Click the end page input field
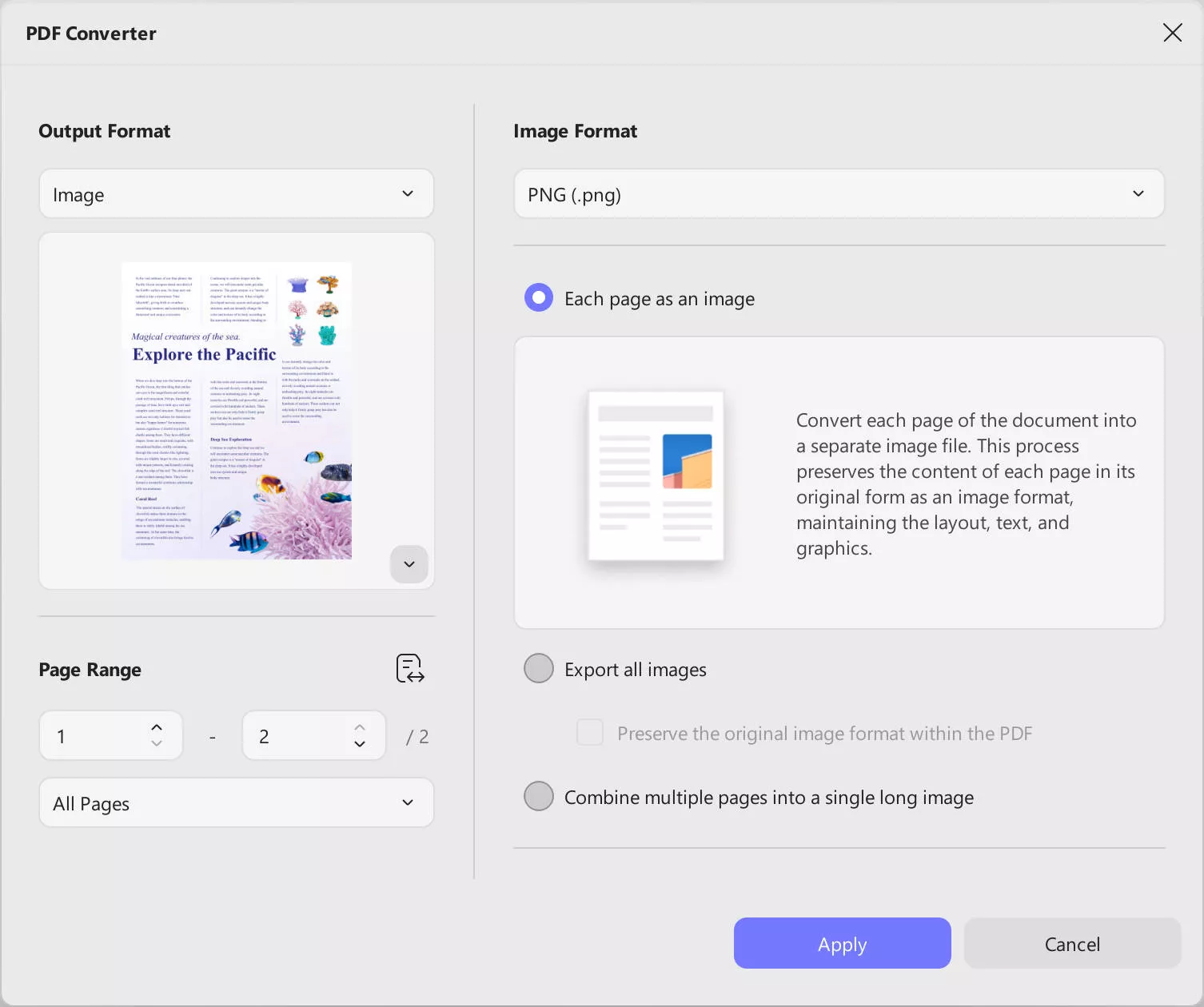 [x=296, y=735]
